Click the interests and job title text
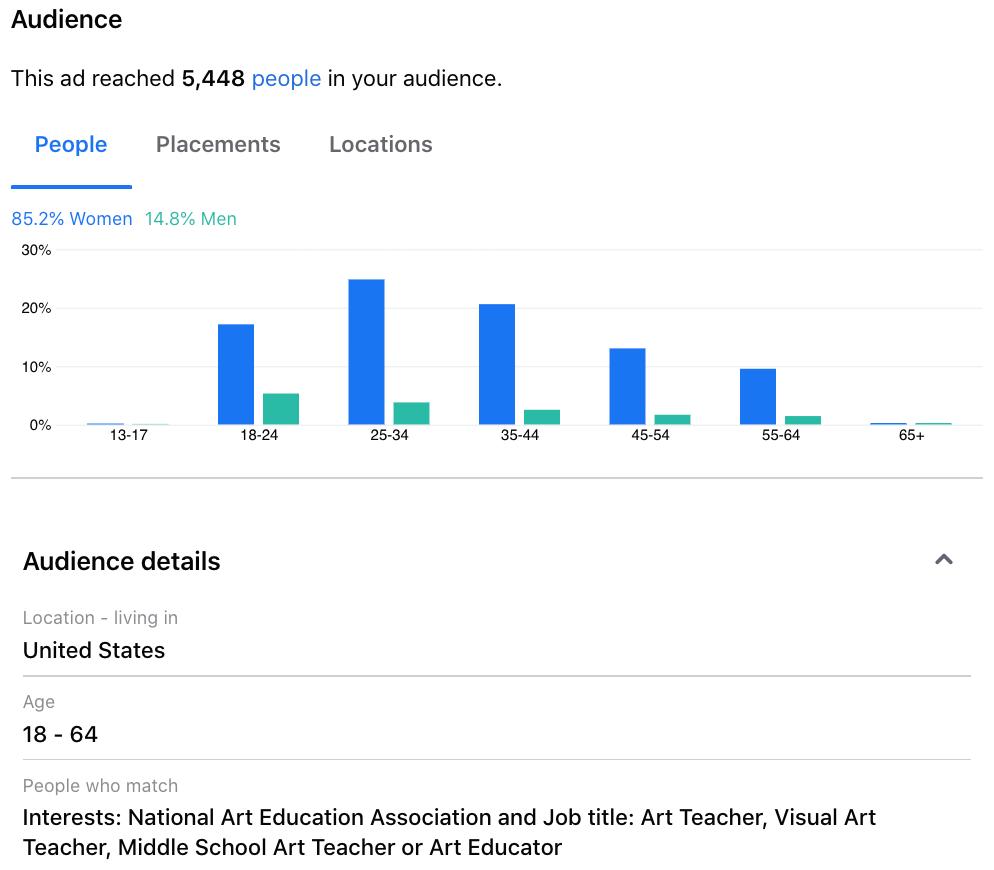 coord(449,832)
